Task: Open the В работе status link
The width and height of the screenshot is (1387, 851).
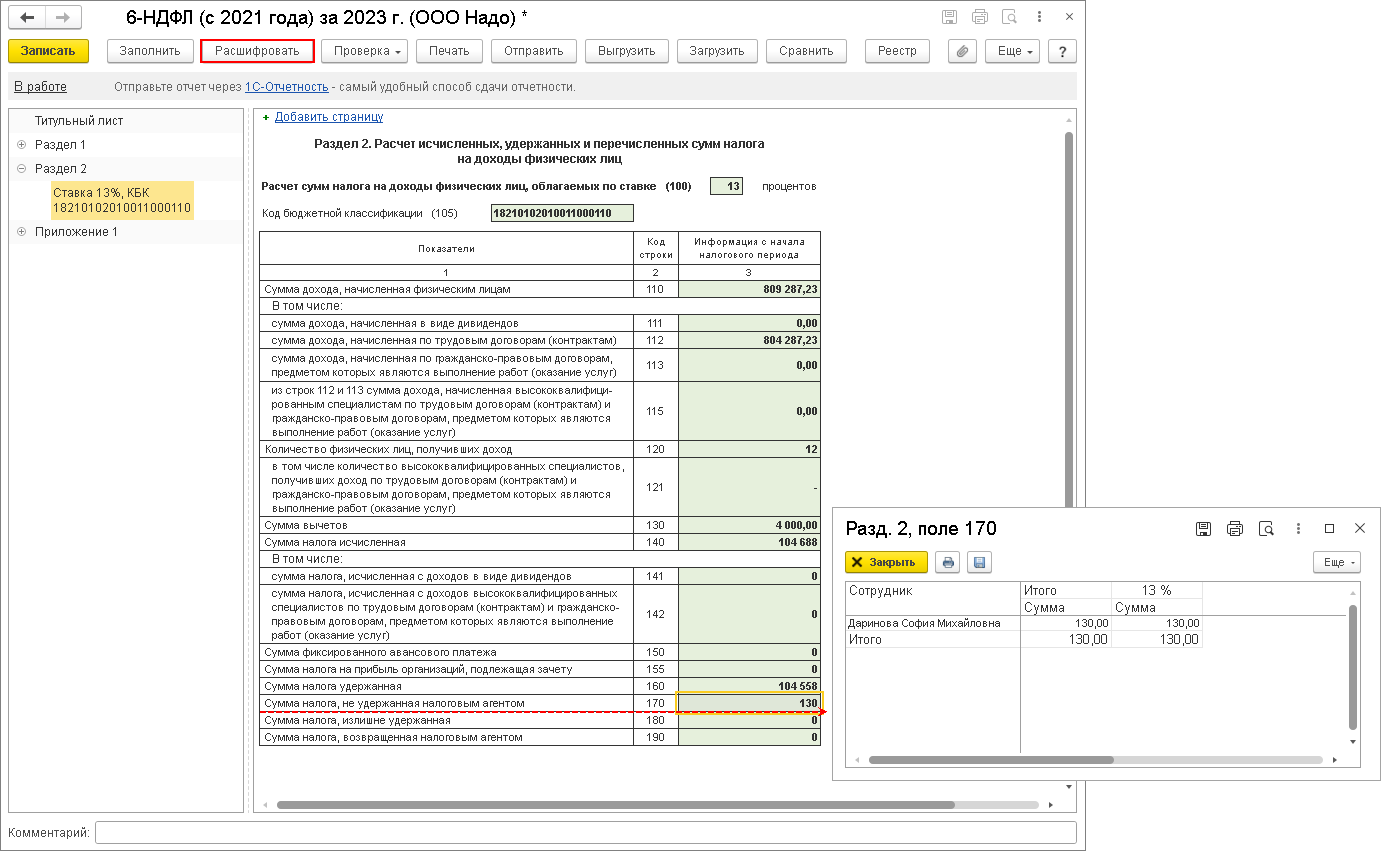Action: click(40, 87)
